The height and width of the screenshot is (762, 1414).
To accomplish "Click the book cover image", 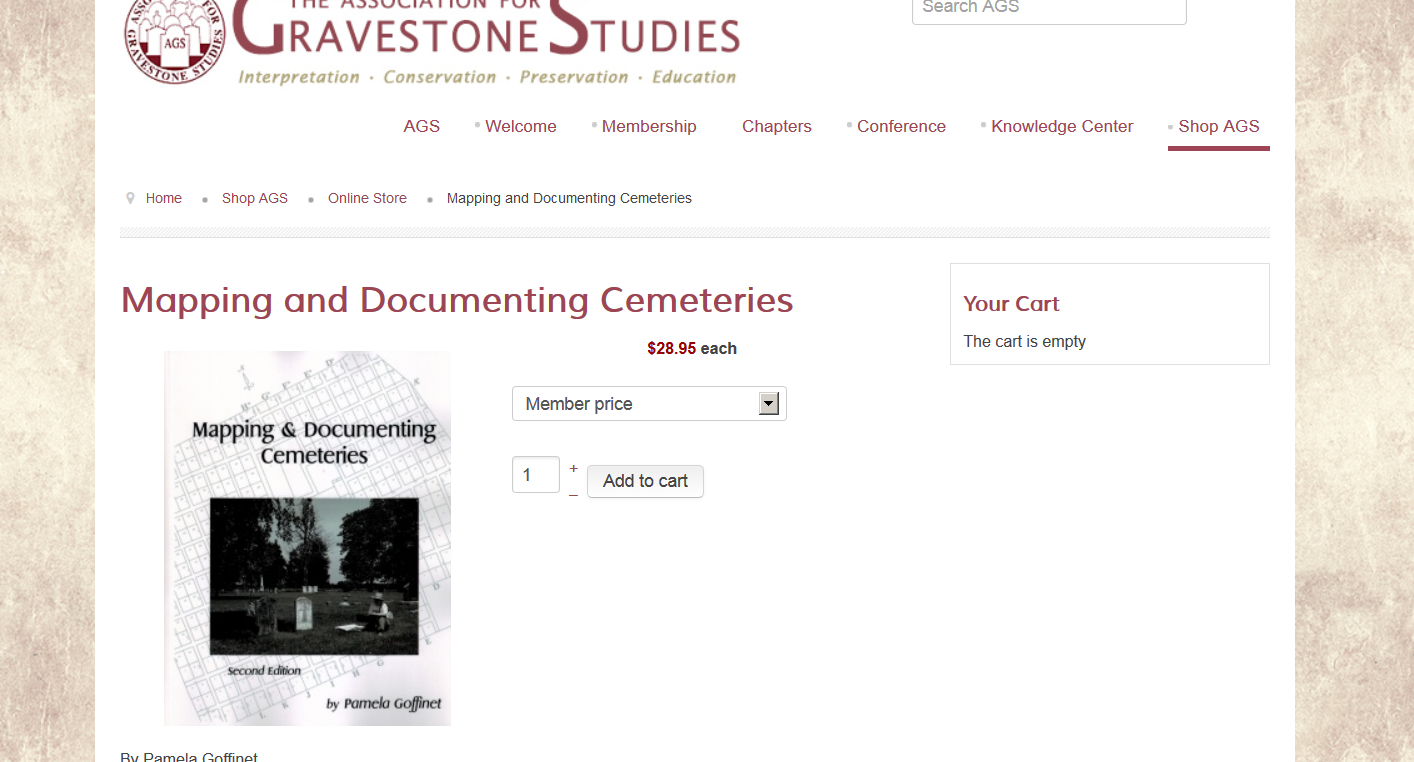I will click(x=307, y=538).
